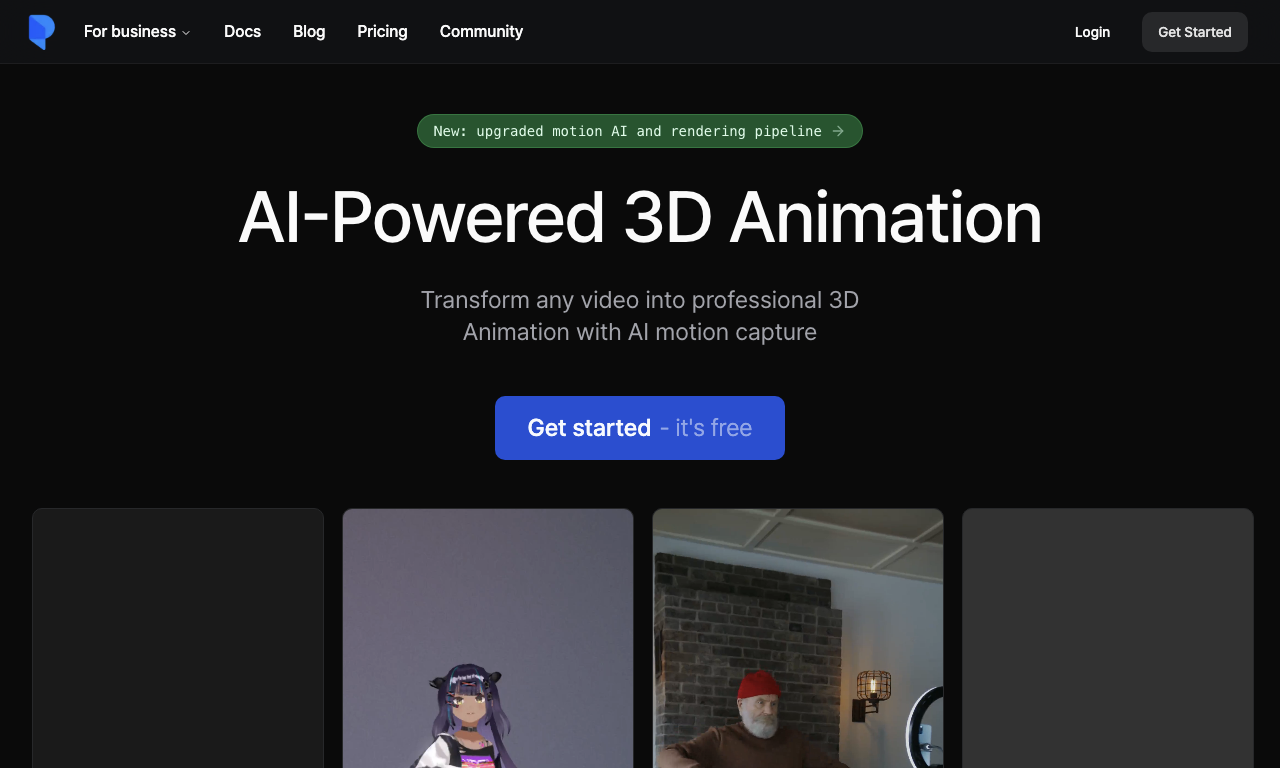Open the purple-haired anime avatar preview

coord(488,638)
